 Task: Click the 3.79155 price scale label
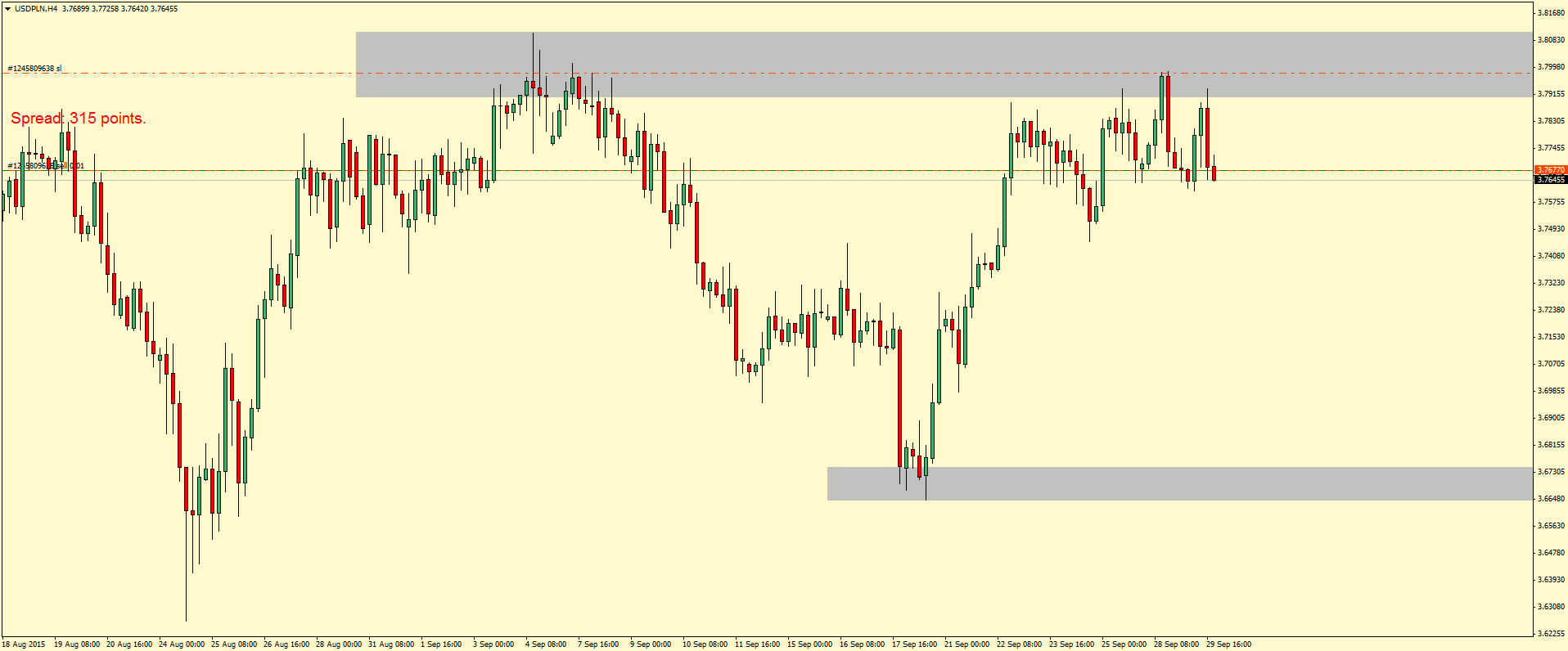point(1551,94)
